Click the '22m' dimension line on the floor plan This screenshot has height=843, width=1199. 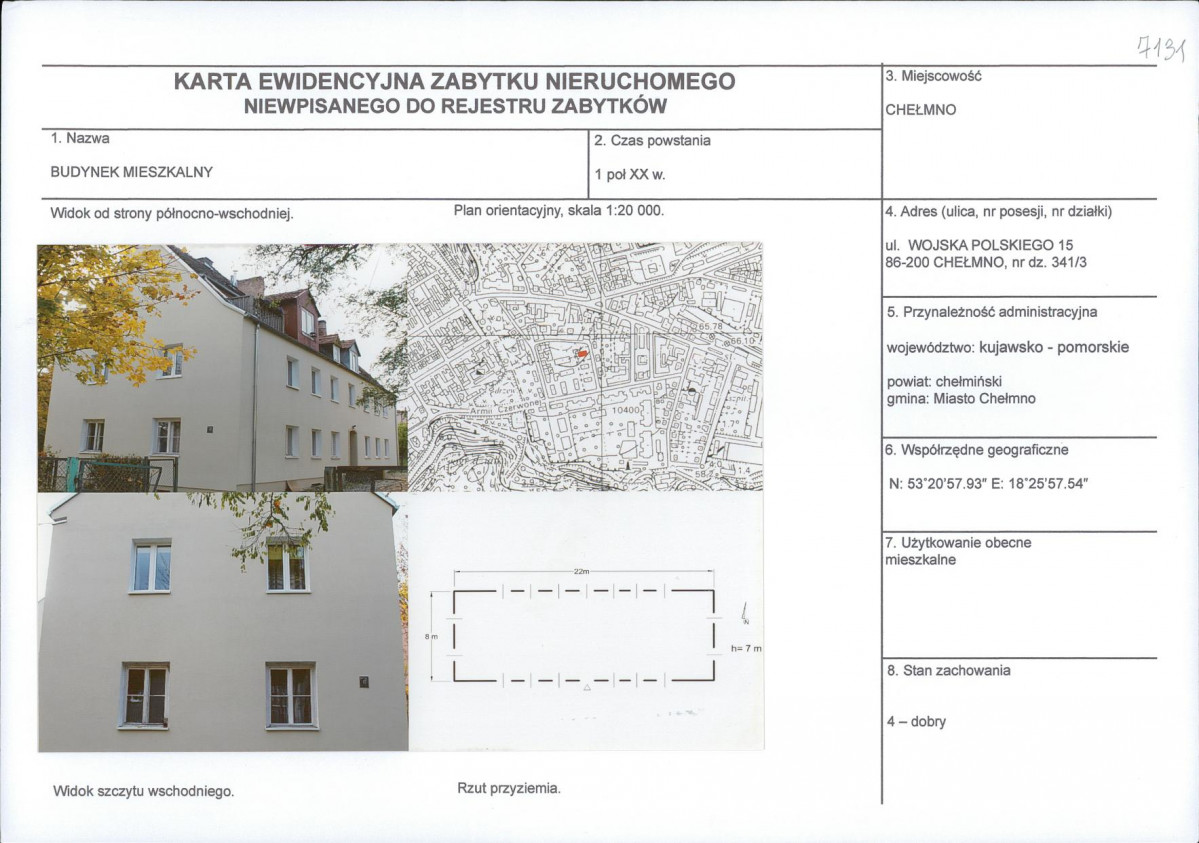[x=581, y=571]
